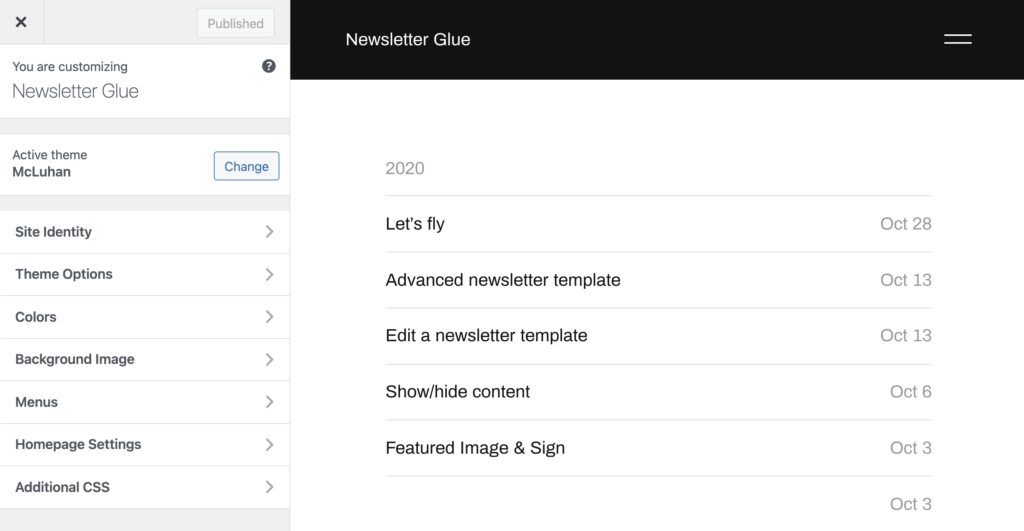The height and width of the screenshot is (531, 1024).
Task: Open the Homepage Settings panel label
Action: pyautogui.click(x=78, y=444)
